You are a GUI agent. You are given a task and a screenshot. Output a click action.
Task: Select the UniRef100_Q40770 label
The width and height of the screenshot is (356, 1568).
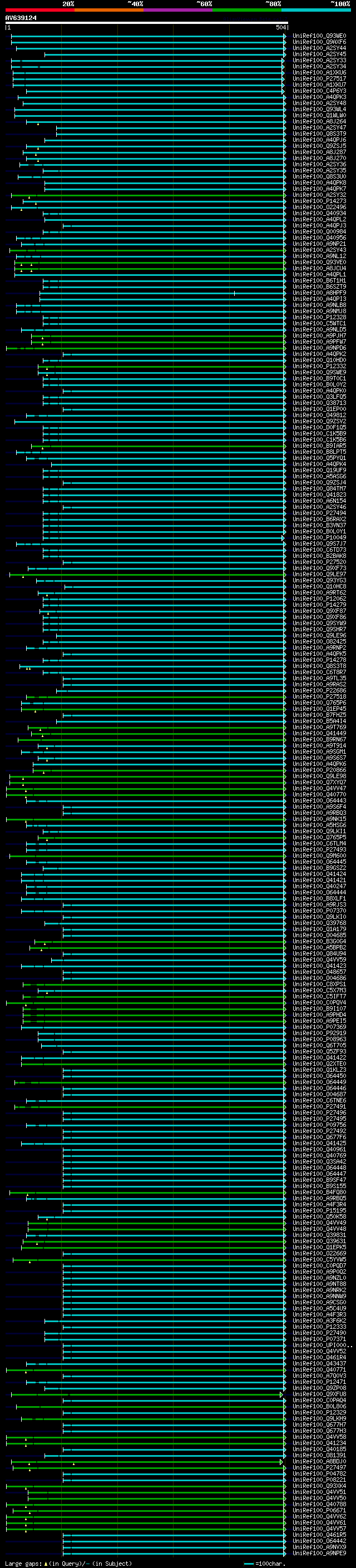pyautogui.click(x=319, y=794)
